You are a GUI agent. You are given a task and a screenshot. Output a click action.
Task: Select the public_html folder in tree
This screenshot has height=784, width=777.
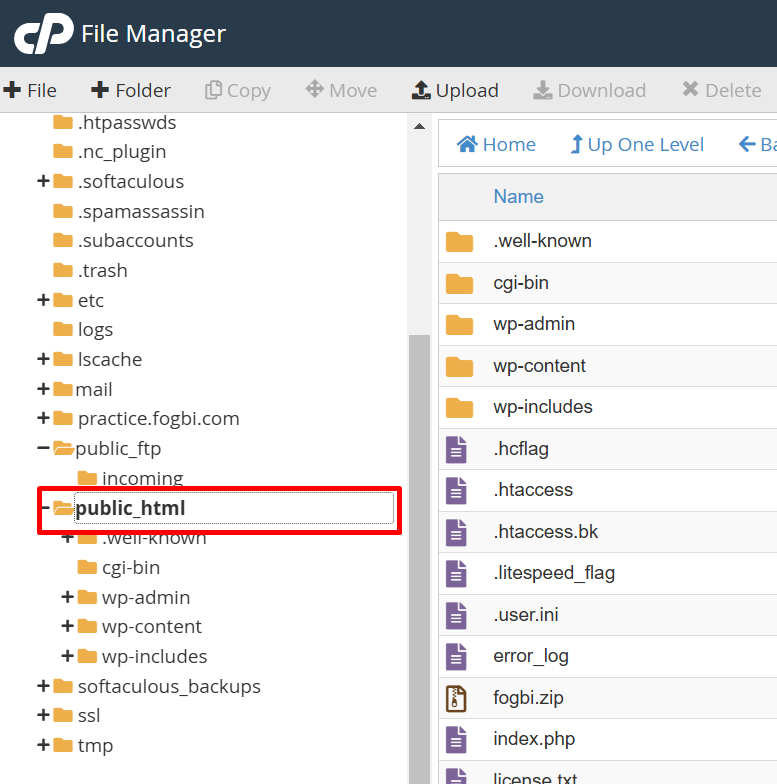(x=130, y=508)
